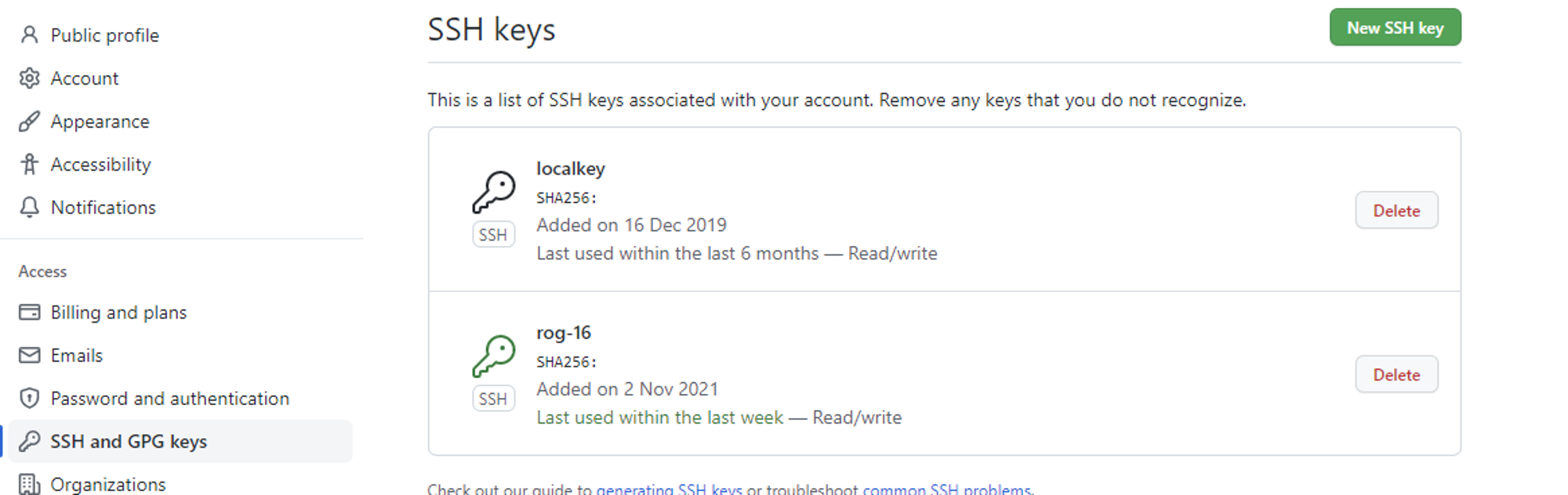
Task: Click the green key icon for rog-16
Action: click(494, 356)
